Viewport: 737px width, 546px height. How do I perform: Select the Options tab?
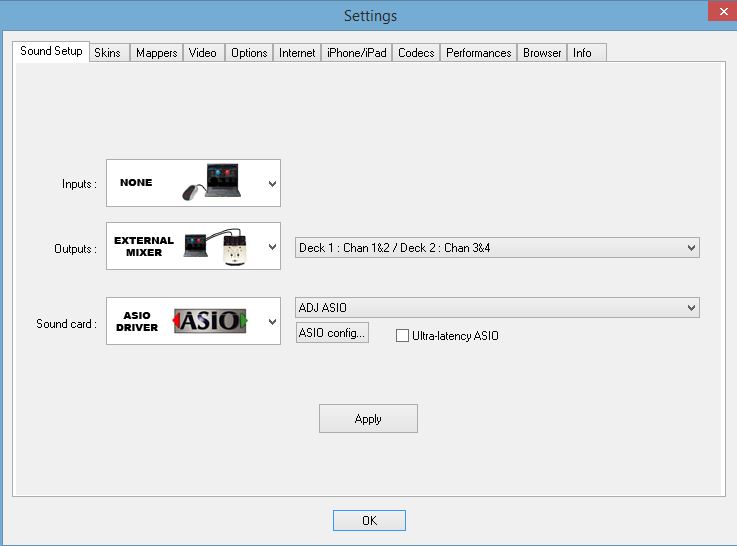(x=249, y=53)
